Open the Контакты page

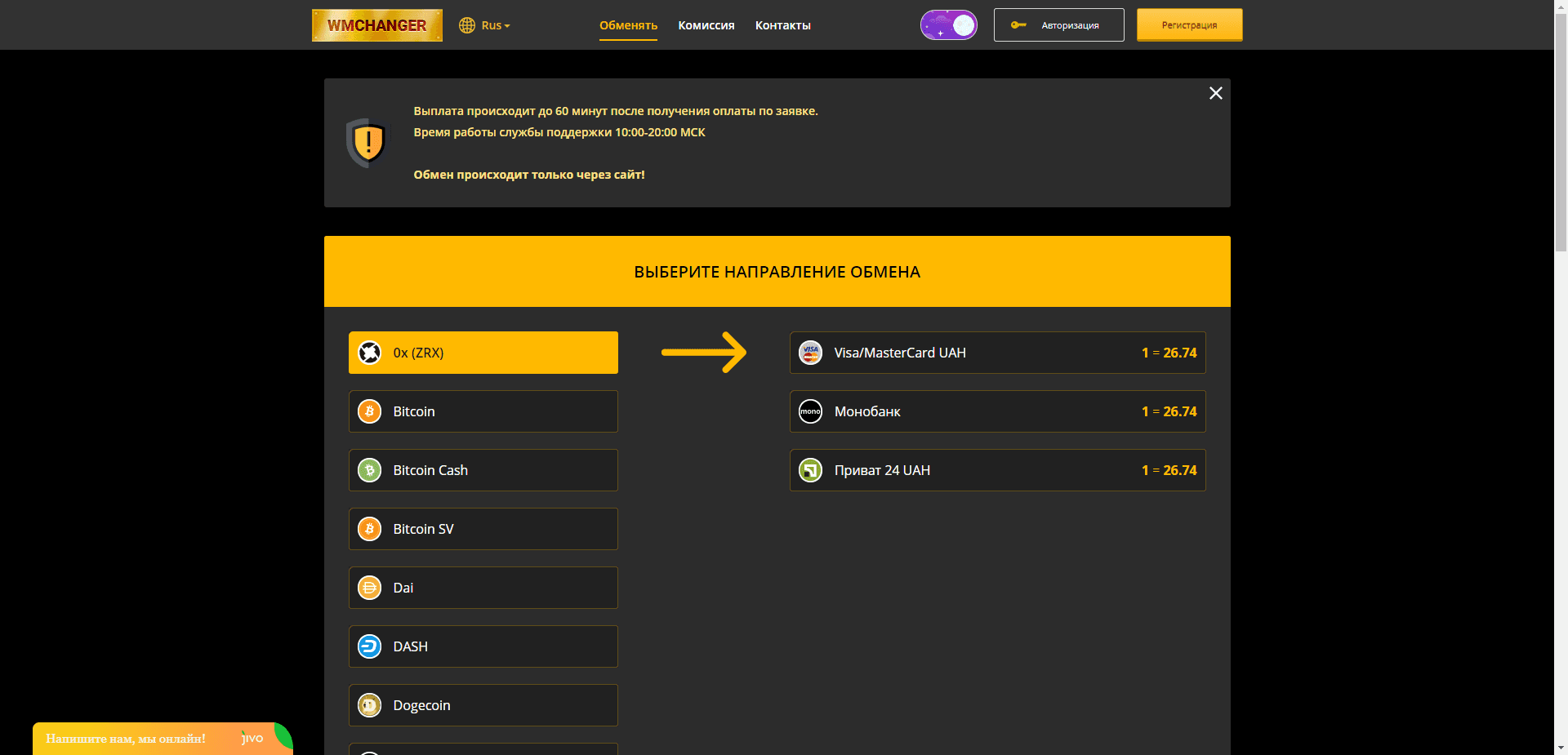(782, 25)
